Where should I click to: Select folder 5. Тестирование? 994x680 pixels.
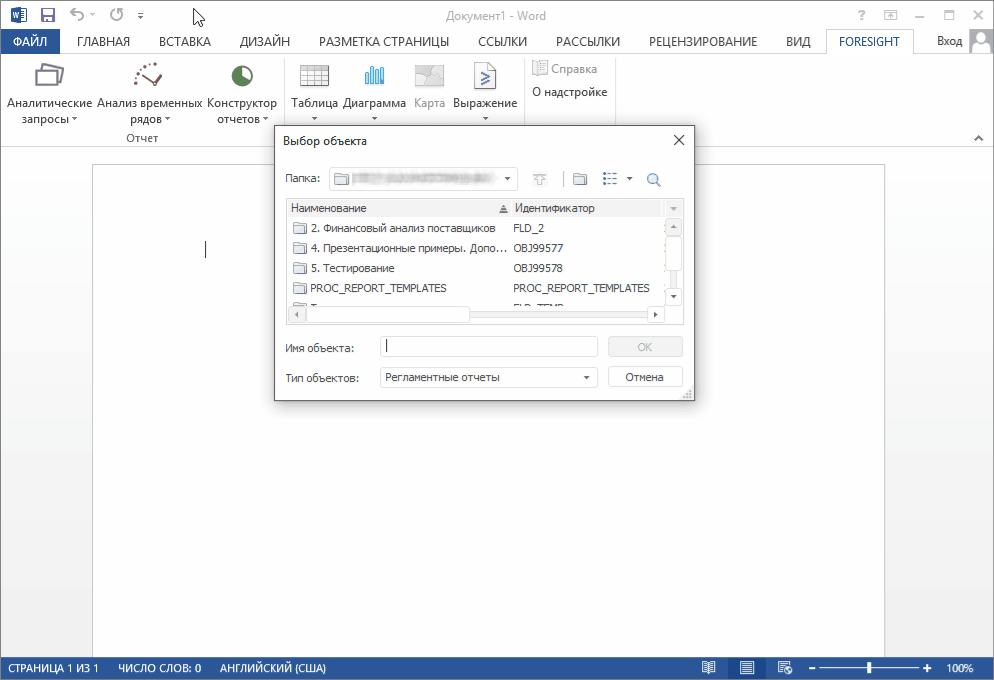pyautogui.click(x=344, y=268)
